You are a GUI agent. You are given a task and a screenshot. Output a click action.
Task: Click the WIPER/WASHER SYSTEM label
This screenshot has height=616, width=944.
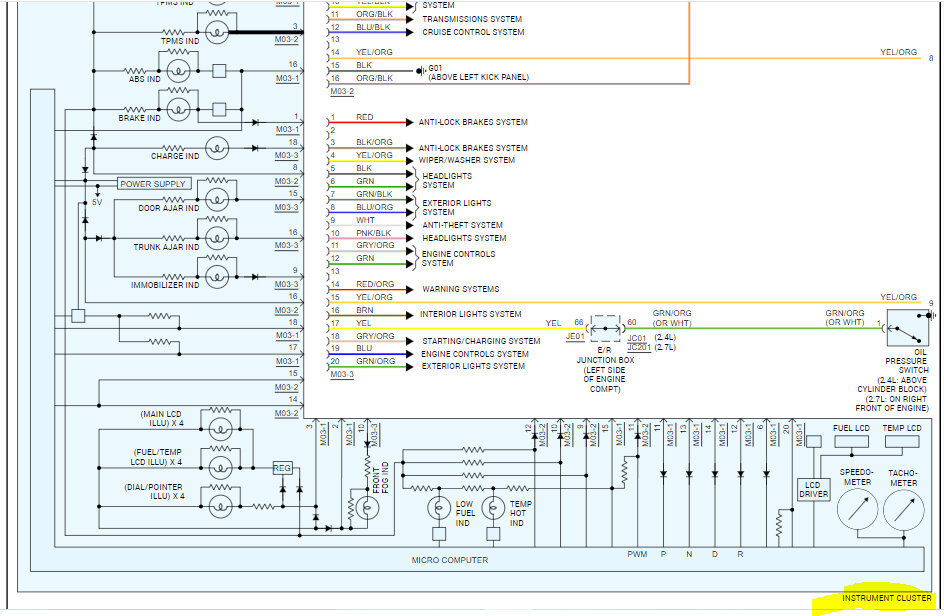(x=468, y=160)
